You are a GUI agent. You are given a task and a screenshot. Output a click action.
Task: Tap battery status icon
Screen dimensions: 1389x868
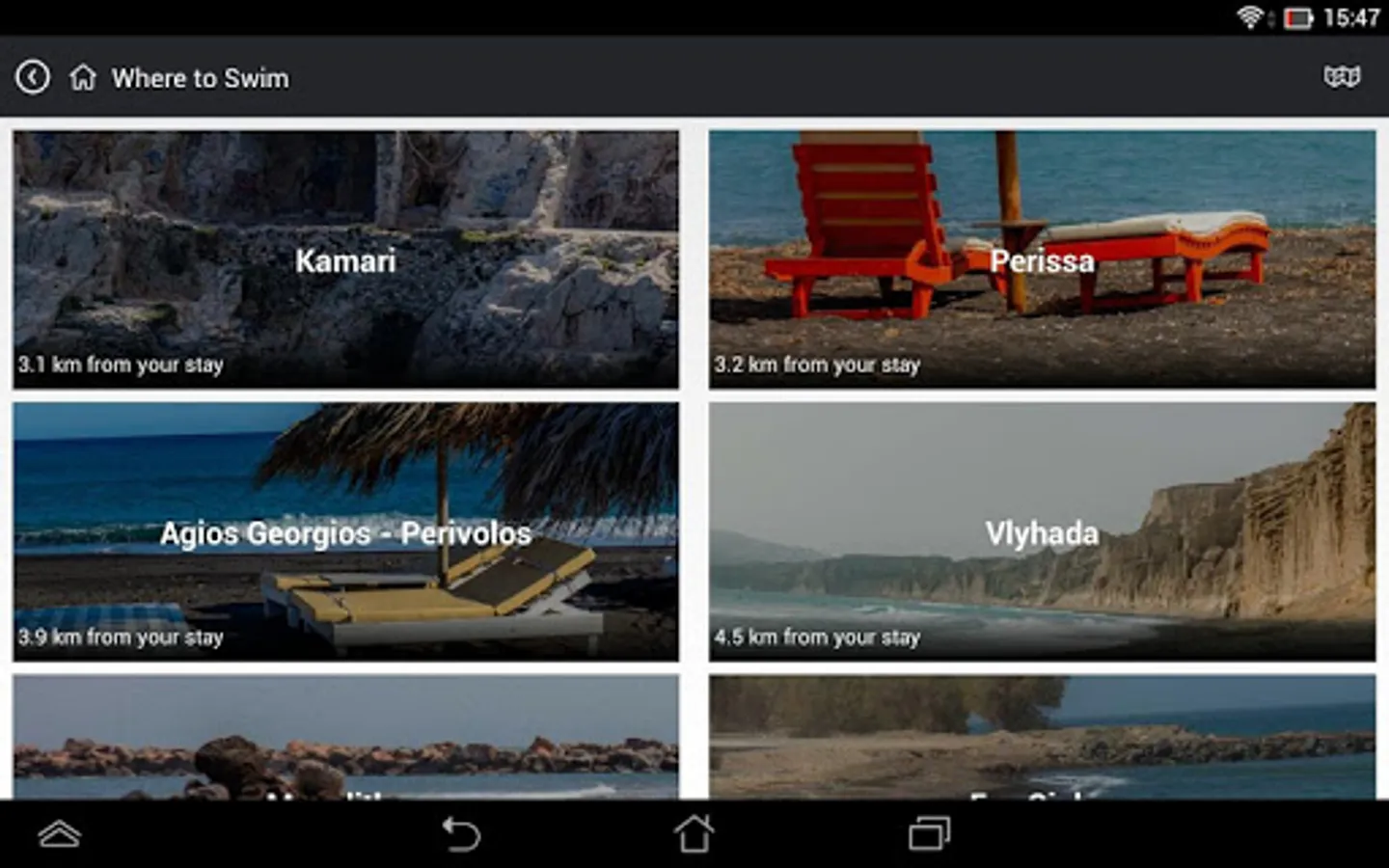pyautogui.click(x=1298, y=18)
